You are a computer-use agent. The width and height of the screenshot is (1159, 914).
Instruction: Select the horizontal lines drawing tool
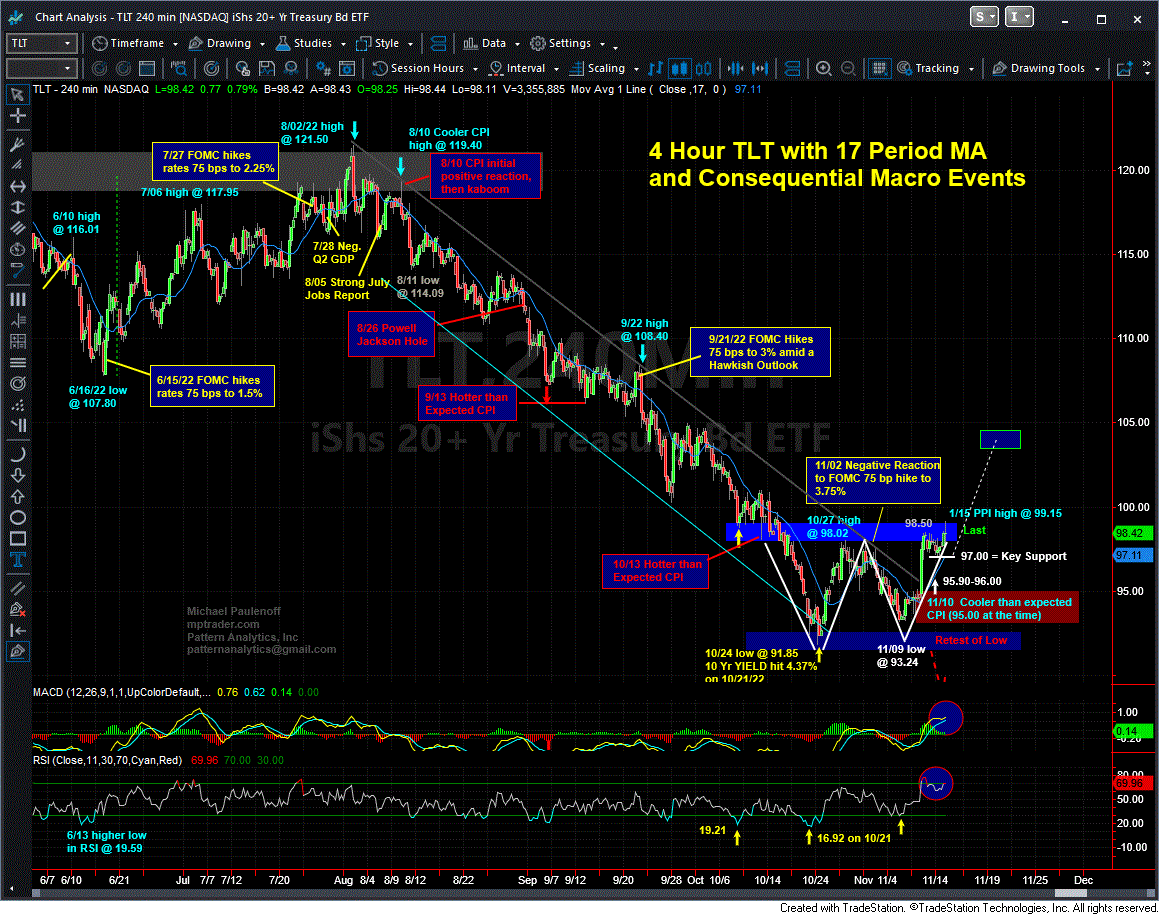point(17,362)
